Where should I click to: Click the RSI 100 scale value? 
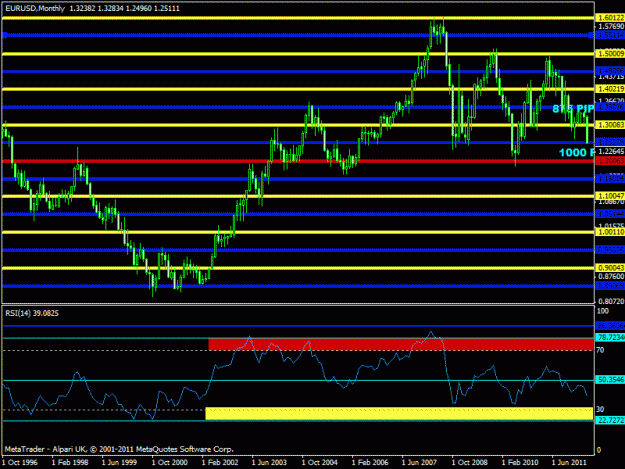coord(603,311)
